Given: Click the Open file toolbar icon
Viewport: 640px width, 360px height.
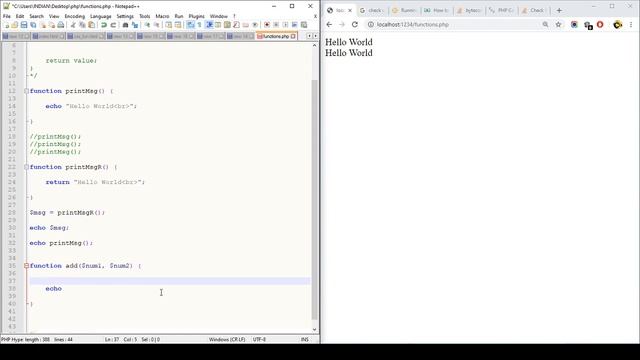Looking at the screenshot, I should [15, 25].
